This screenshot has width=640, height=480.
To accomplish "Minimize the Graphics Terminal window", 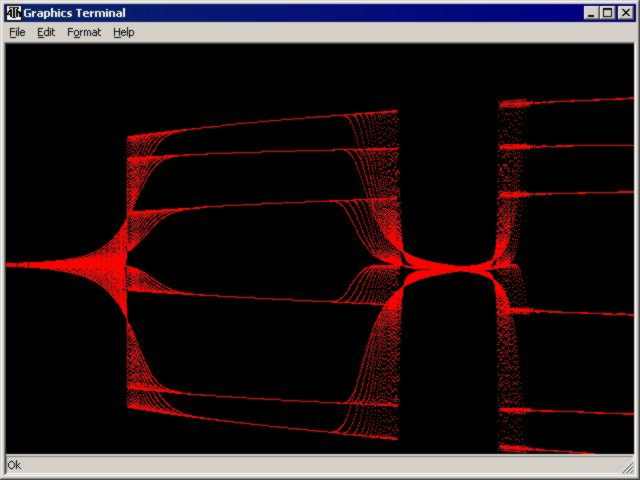I will click(x=591, y=13).
